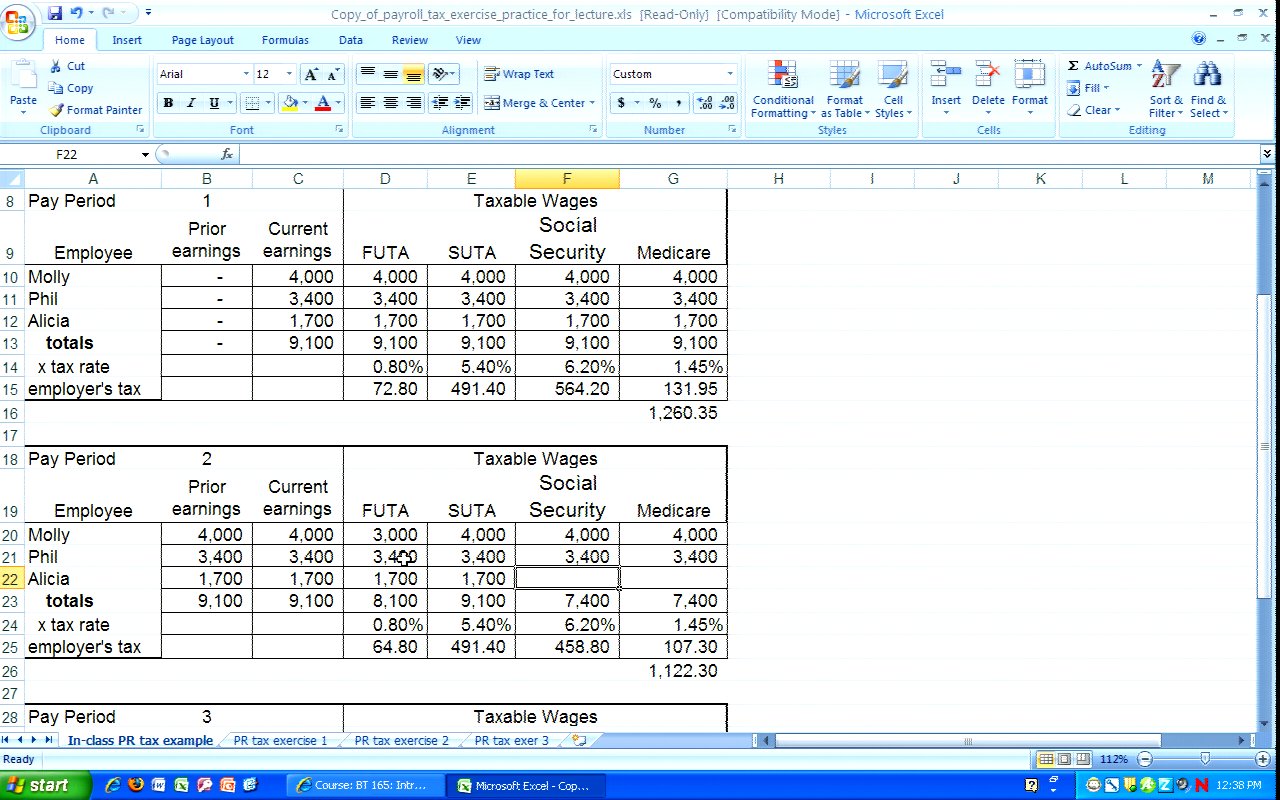Screen dimensions: 1280x800
Task: Switch to PR tax exercise 1 sheet
Action: click(280, 741)
